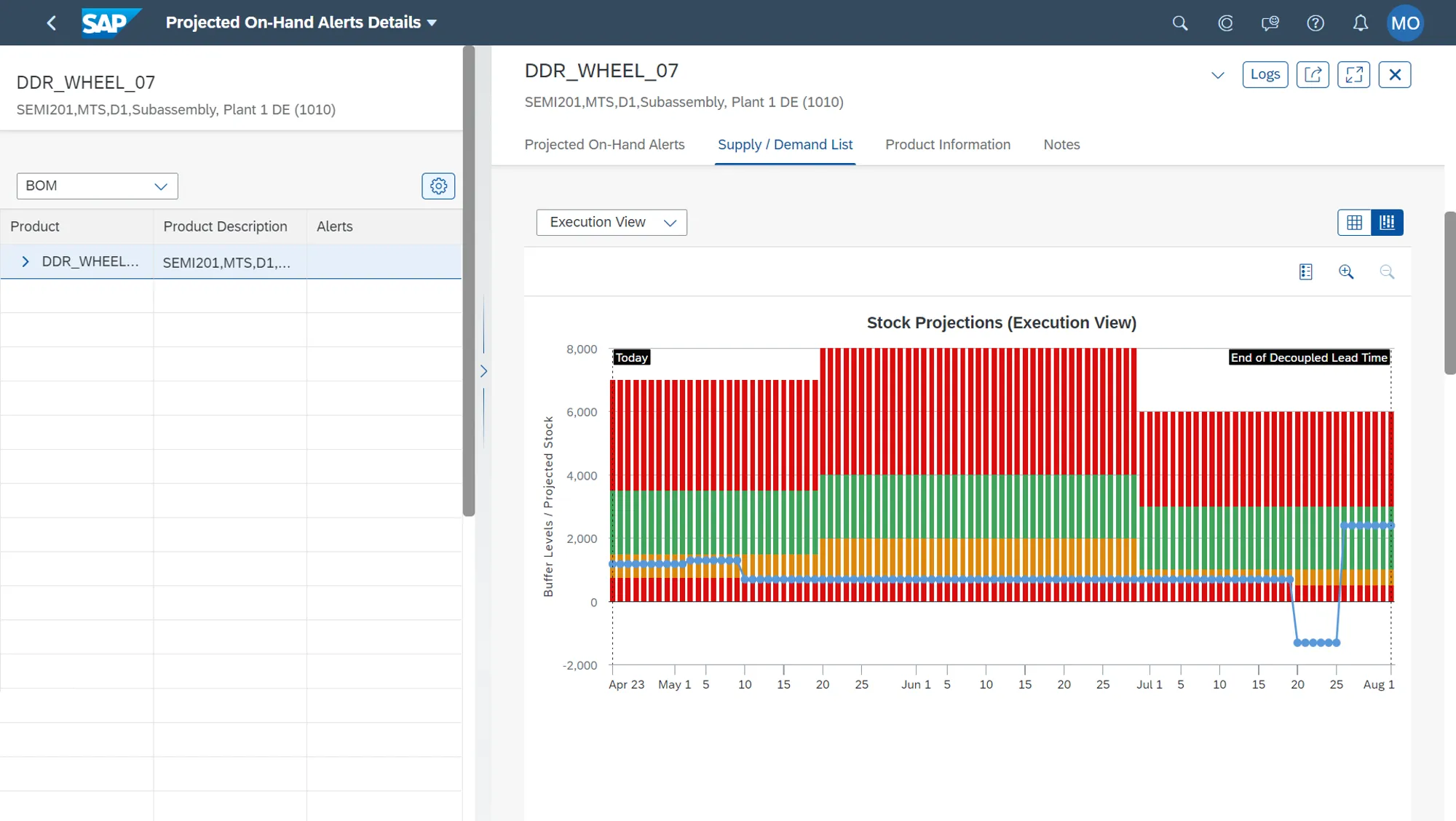The height and width of the screenshot is (821, 1456).
Task: Click the back navigation arrow
Action: click(51, 23)
